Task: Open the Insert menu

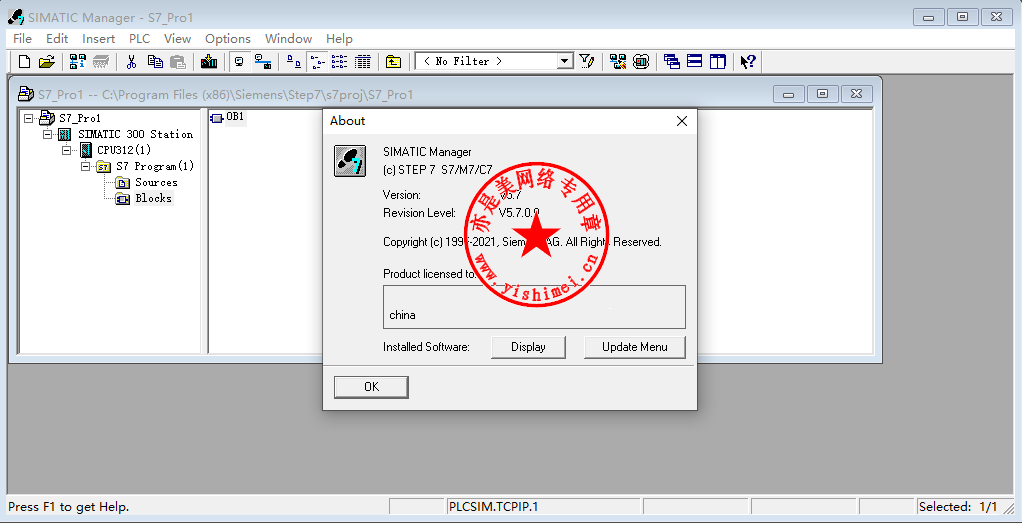Action: [98, 38]
